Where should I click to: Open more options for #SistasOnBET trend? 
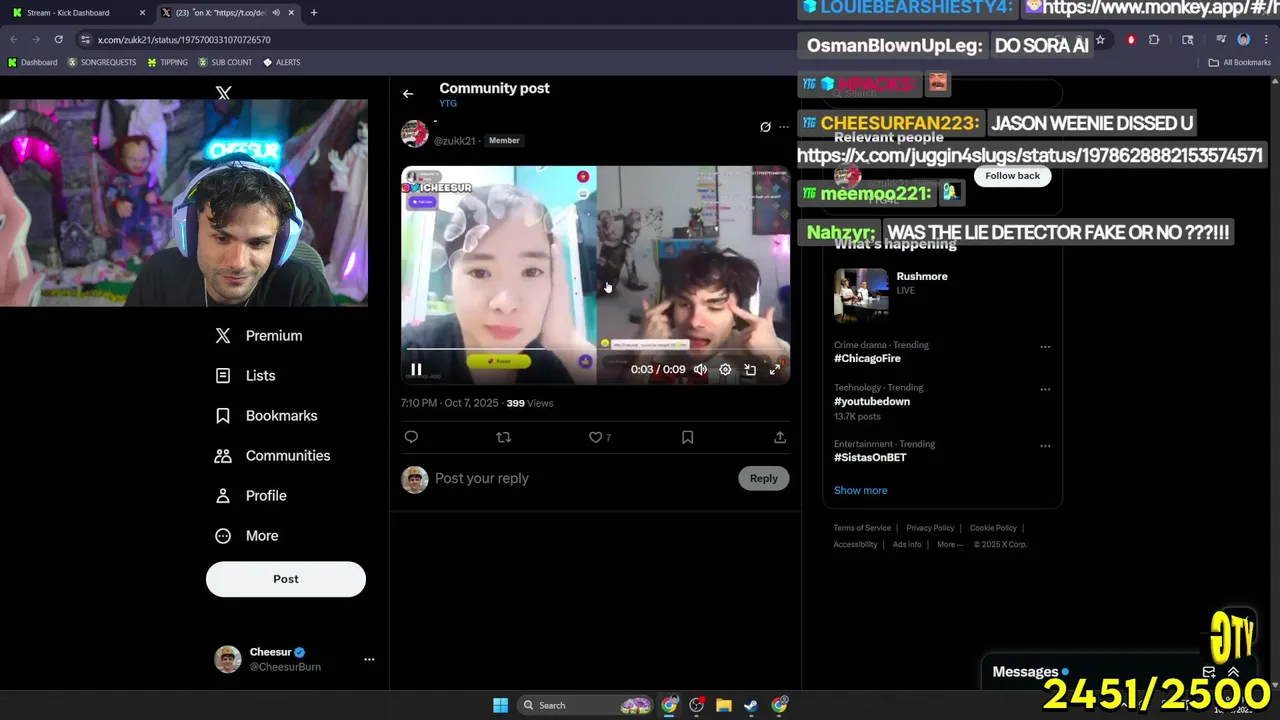pyautogui.click(x=1045, y=446)
